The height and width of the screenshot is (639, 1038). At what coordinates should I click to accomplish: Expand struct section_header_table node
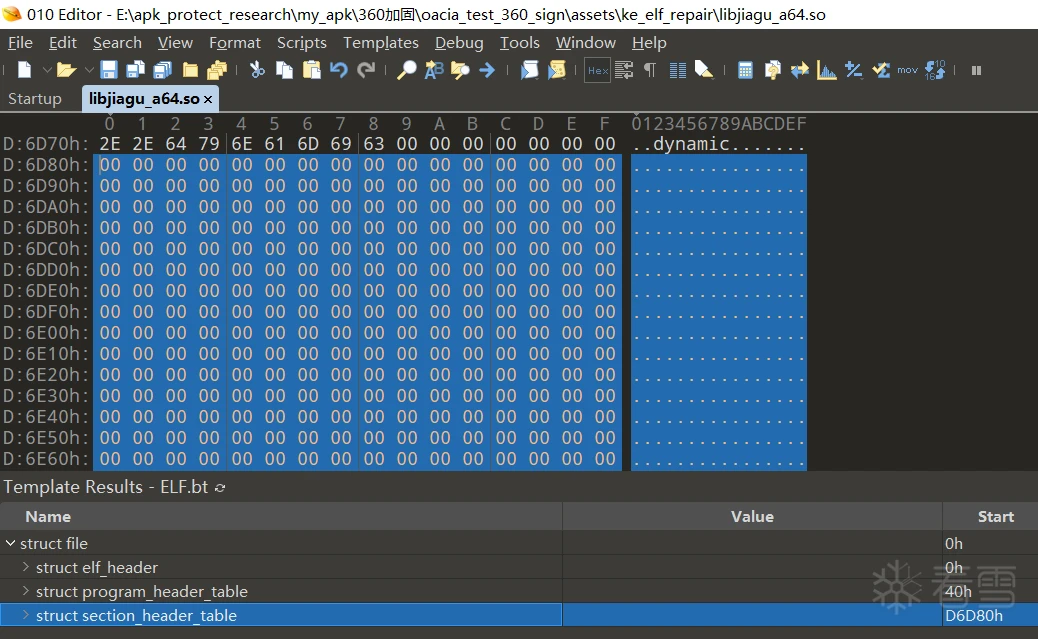[26, 614]
